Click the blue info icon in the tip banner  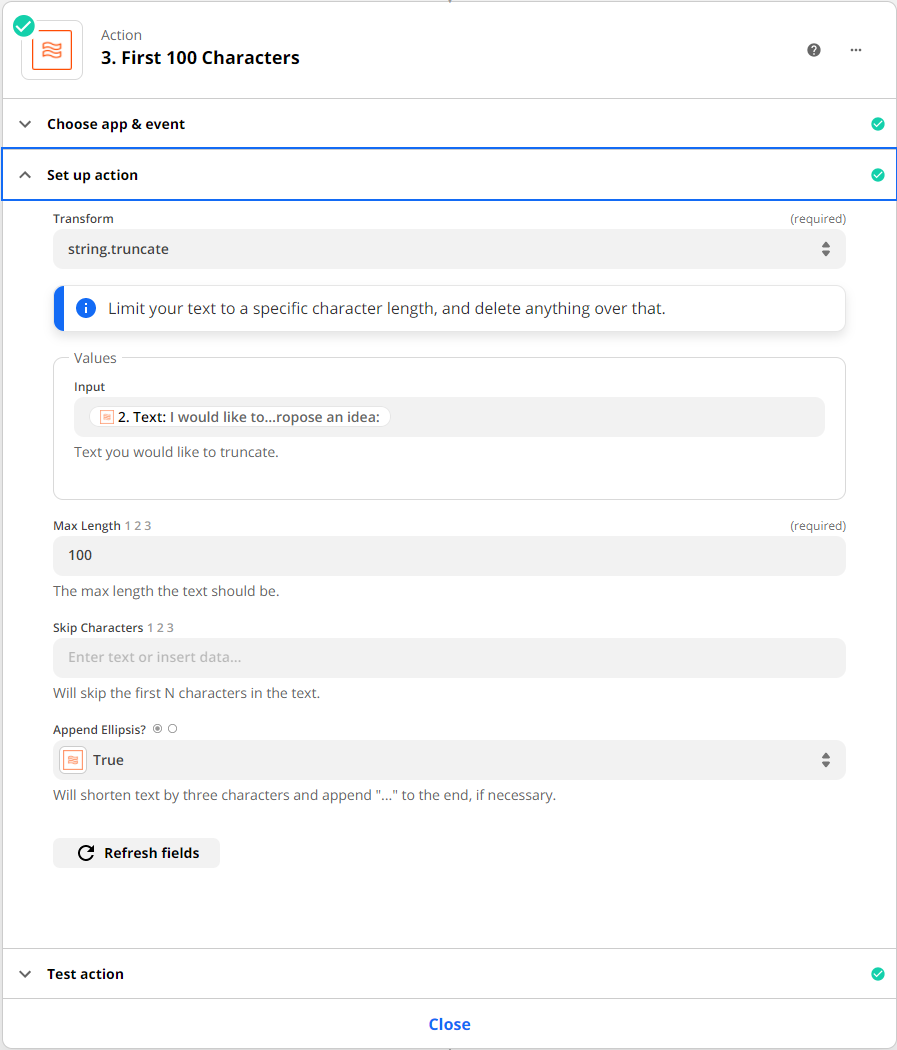pos(86,308)
